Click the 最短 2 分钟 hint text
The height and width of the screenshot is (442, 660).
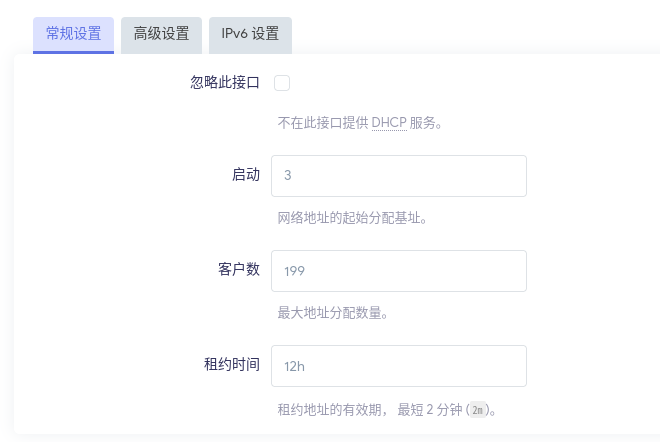tap(430, 410)
